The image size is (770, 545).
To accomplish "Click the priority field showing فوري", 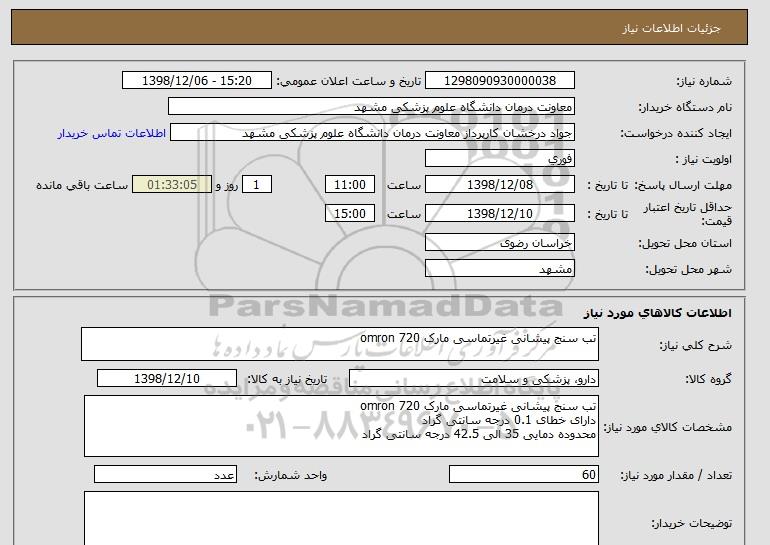I will point(499,159).
